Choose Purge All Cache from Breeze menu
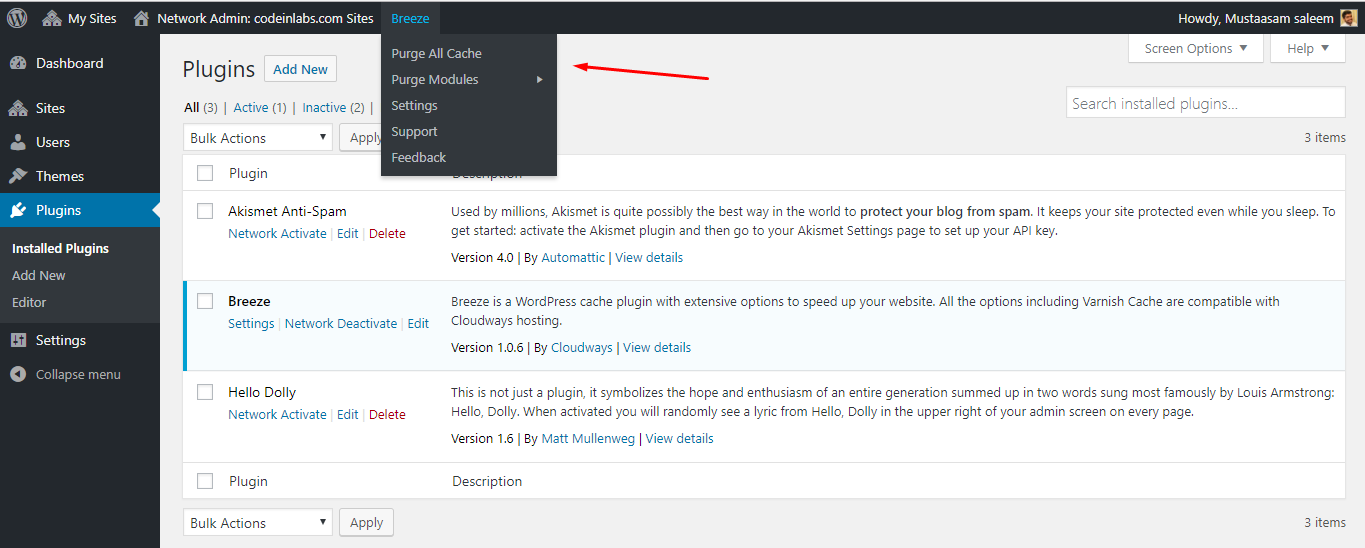1365x548 pixels. [436, 54]
